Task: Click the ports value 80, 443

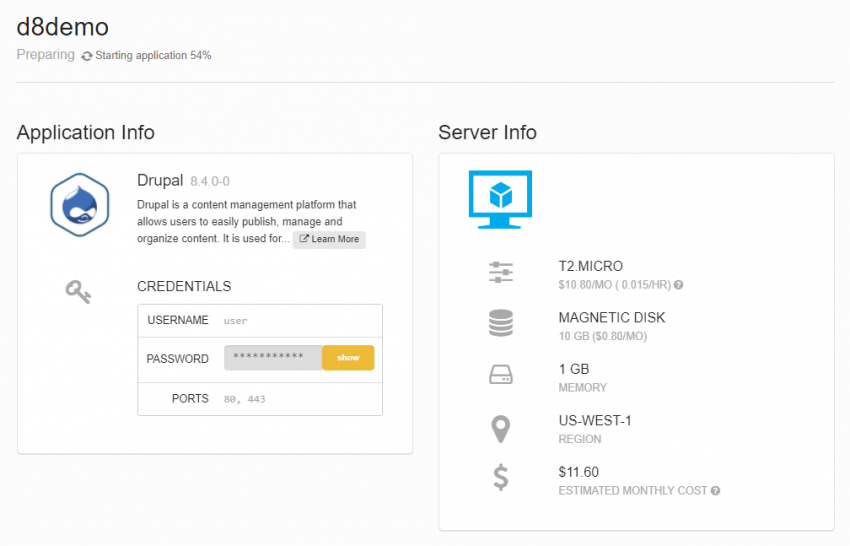Action: click(x=245, y=399)
